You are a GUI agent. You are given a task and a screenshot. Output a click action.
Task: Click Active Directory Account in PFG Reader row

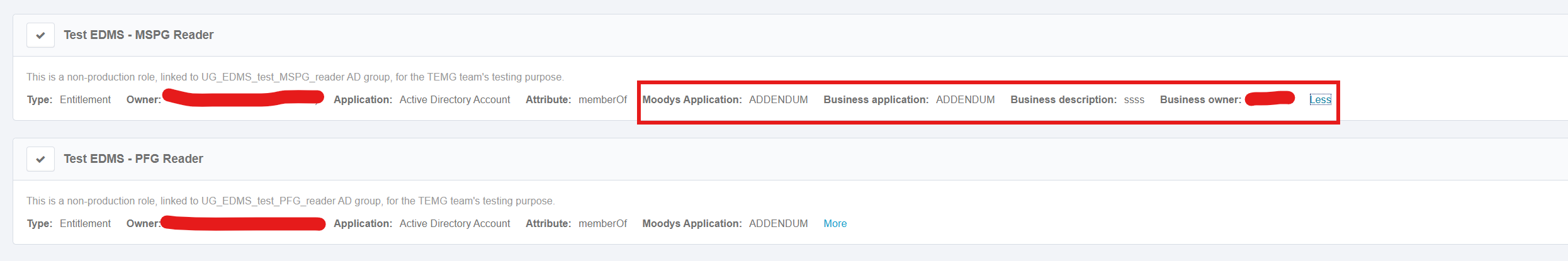click(454, 223)
